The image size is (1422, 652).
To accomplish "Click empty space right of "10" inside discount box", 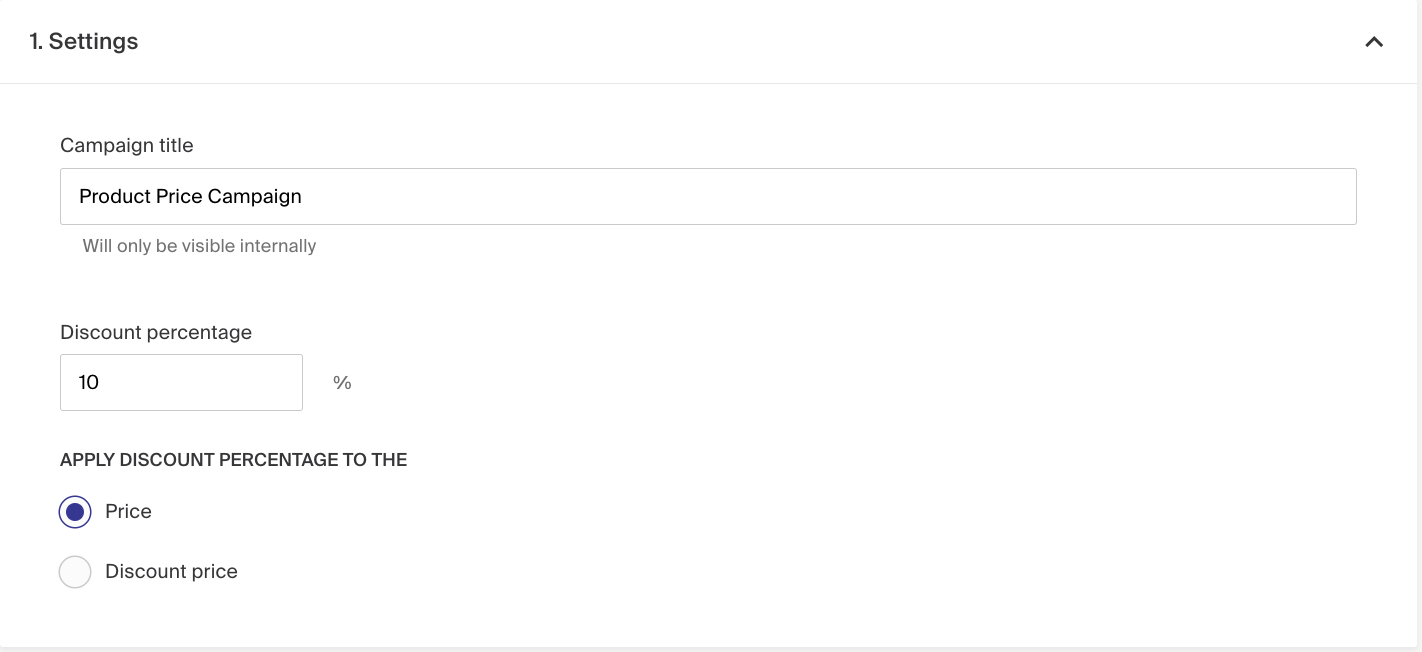I will point(220,382).
